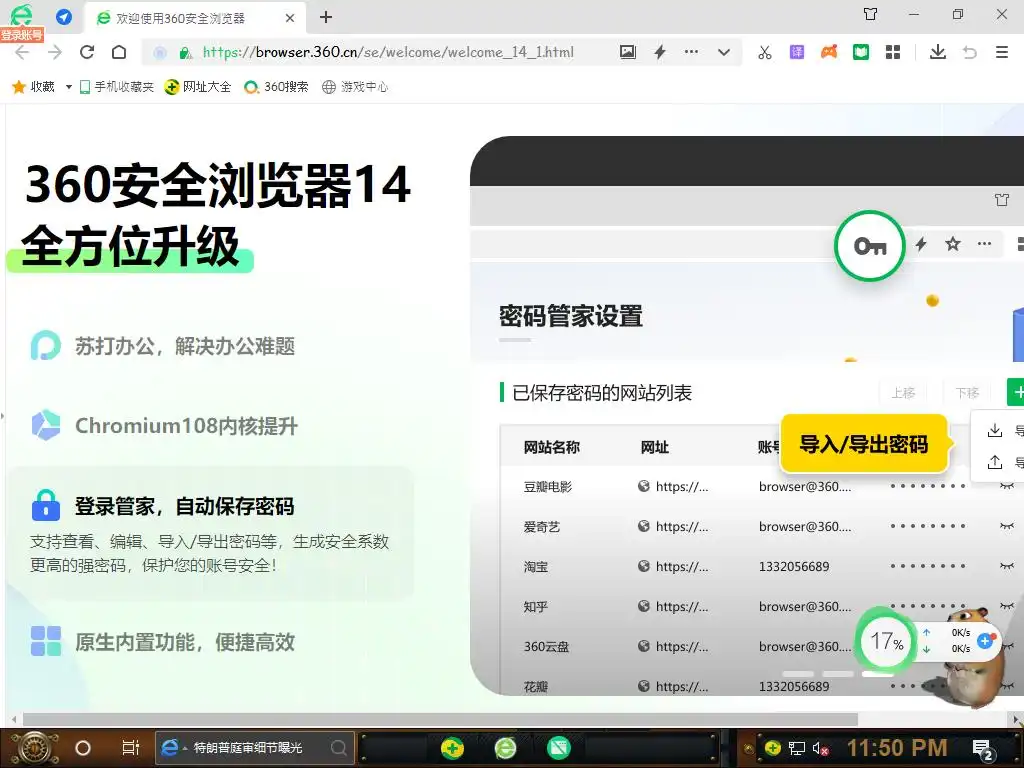This screenshot has height=768, width=1024.
Task: Open the scissors screenshot tool
Action: (x=765, y=52)
